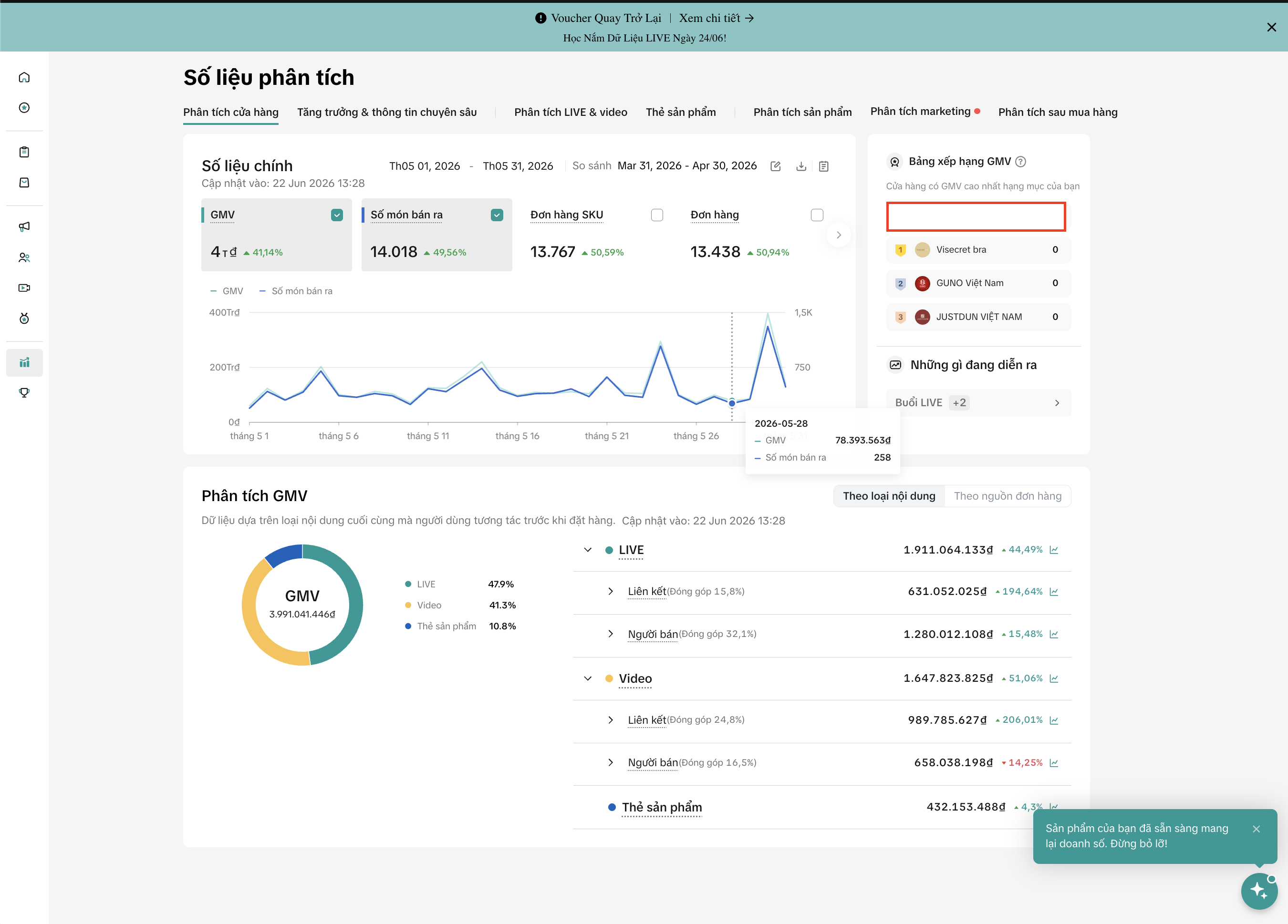Open the home icon in the sidebar
The width and height of the screenshot is (1288, 924).
point(24,77)
